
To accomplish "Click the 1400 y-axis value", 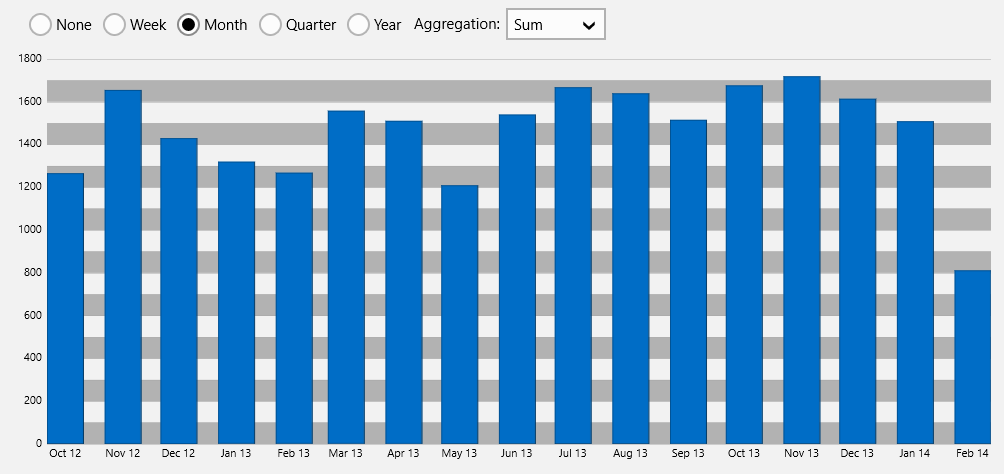I will click(30, 144).
